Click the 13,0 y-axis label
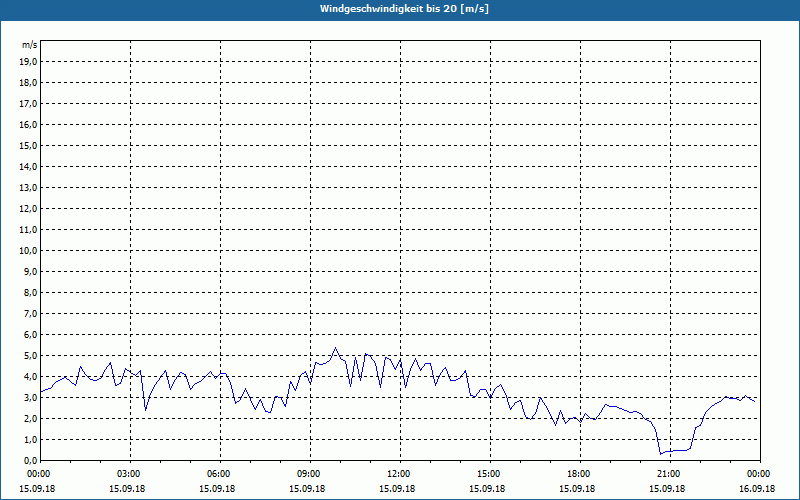Image resolution: width=800 pixels, height=500 pixels. [28, 187]
